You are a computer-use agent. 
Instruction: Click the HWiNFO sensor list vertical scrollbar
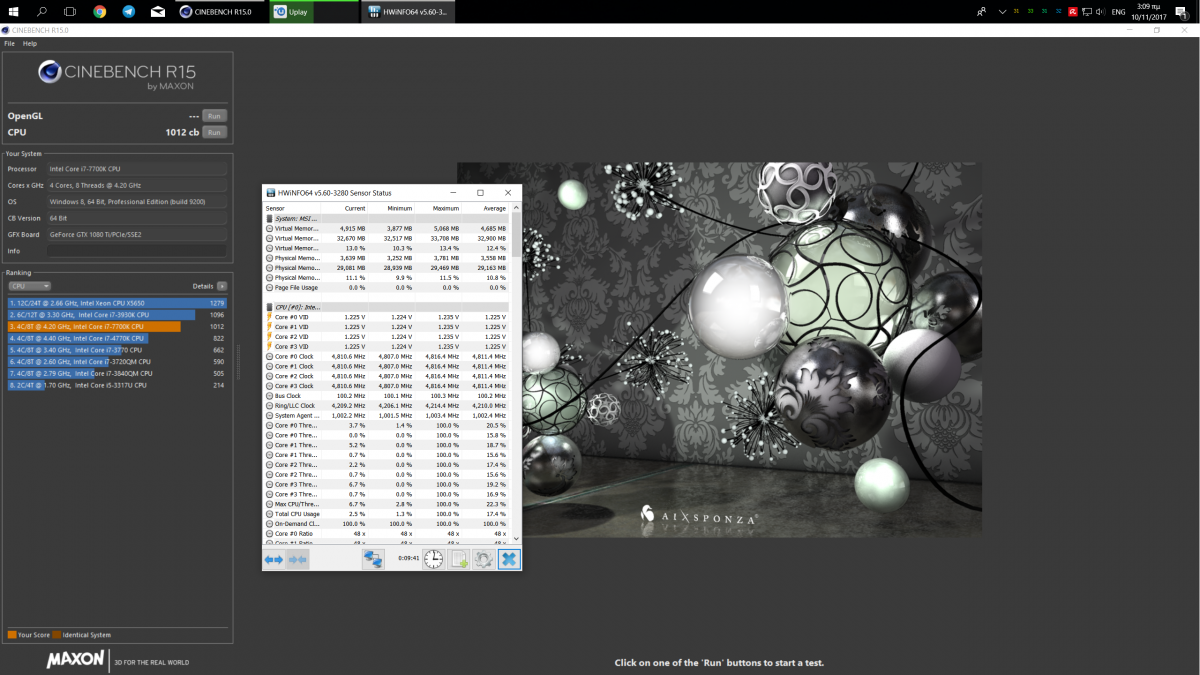tap(517, 376)
